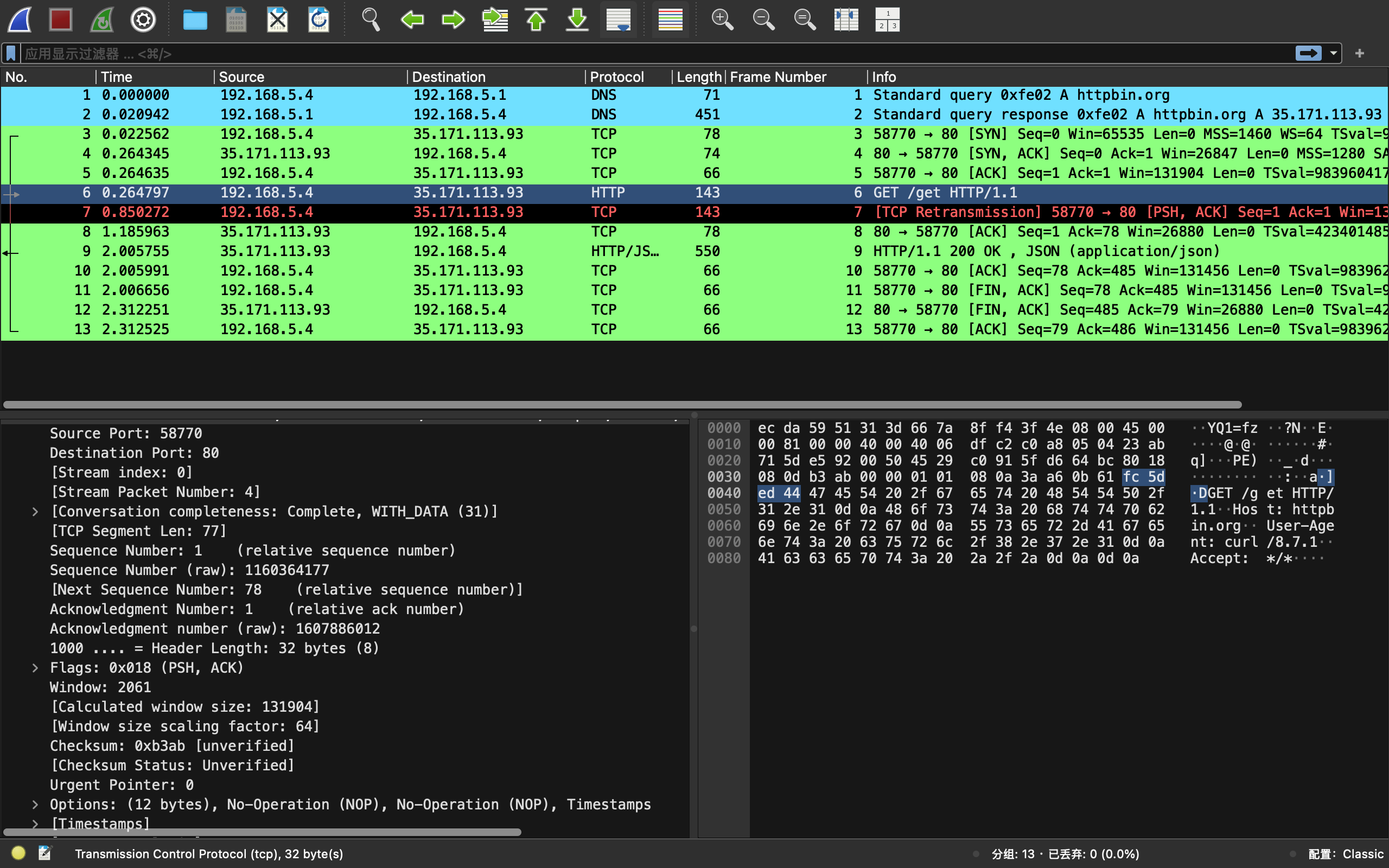Image resolution: width=1389 pixels, height=868 pixels.
Task: Open display filter bookmarks icon
Action: click(x=11, y=53)
